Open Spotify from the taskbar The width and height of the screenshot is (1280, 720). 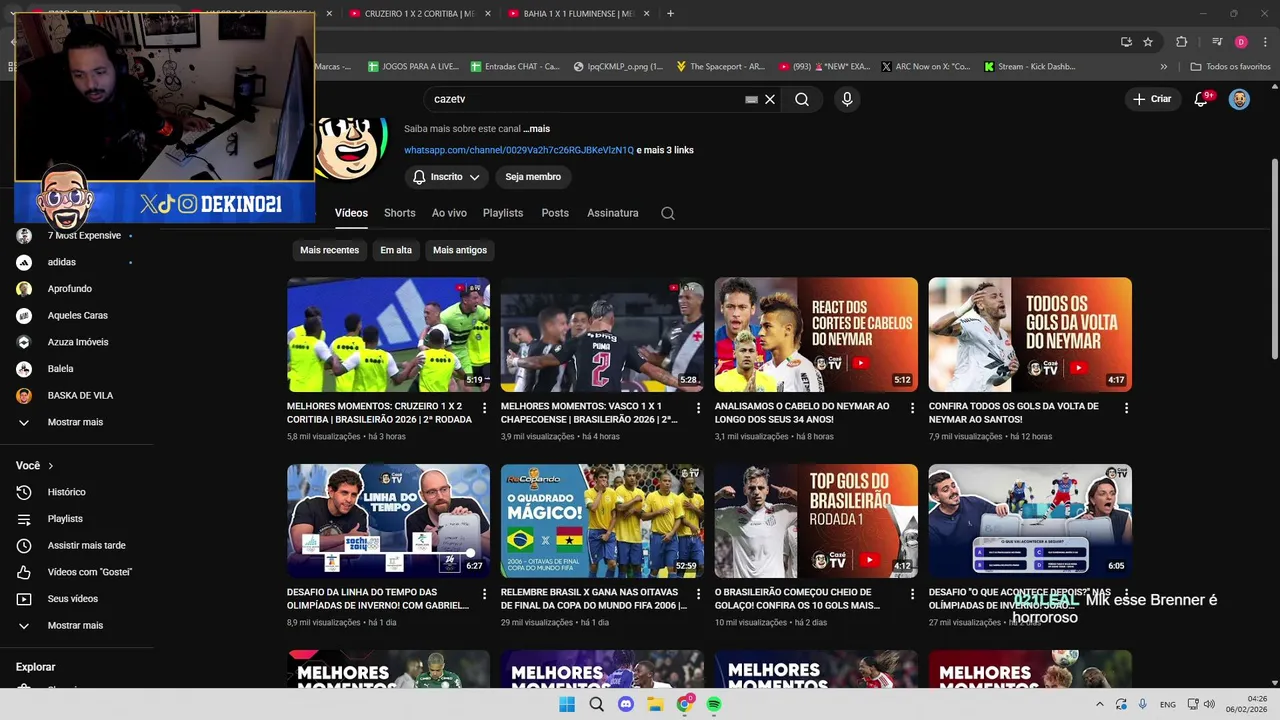pyautogui.click(x=714, y=704)
